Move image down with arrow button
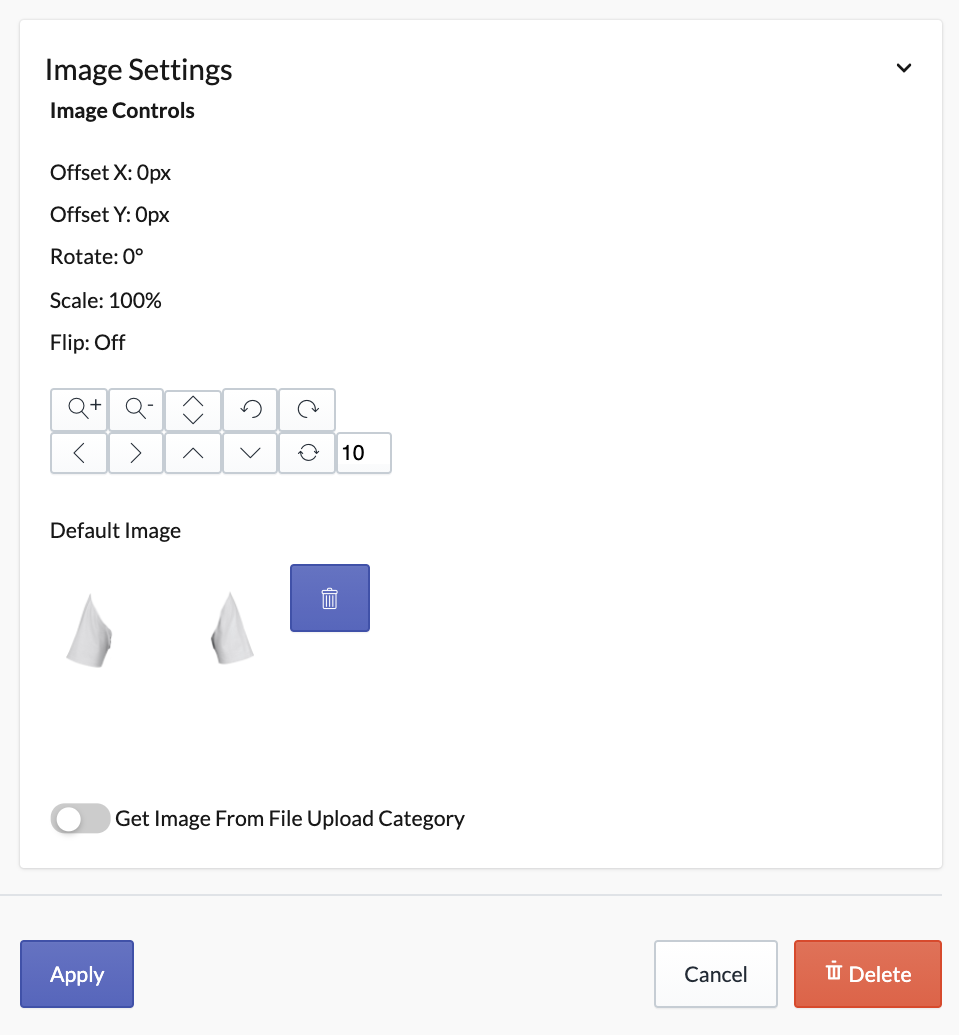The height and width of the screenshot is (1035, 959). click(250, 453)
